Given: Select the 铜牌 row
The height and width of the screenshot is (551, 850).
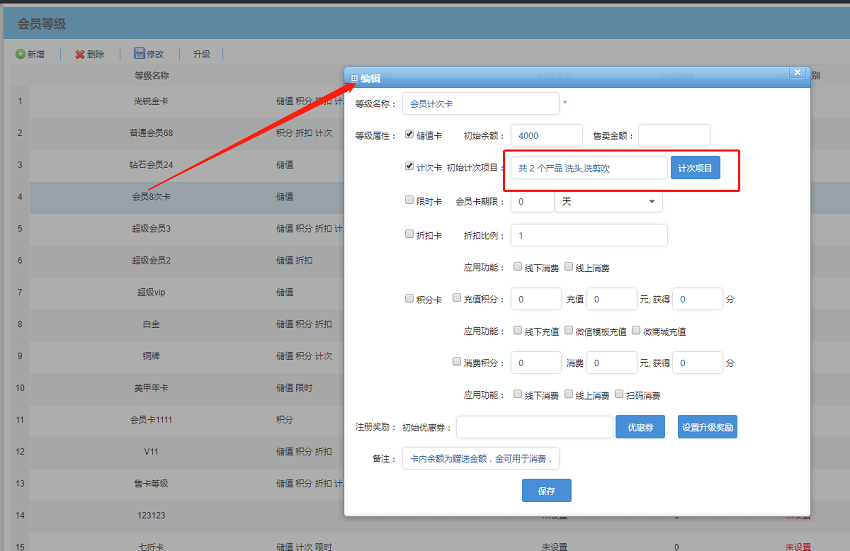Looking at the screenshot, I should click(x=177, y=356).
